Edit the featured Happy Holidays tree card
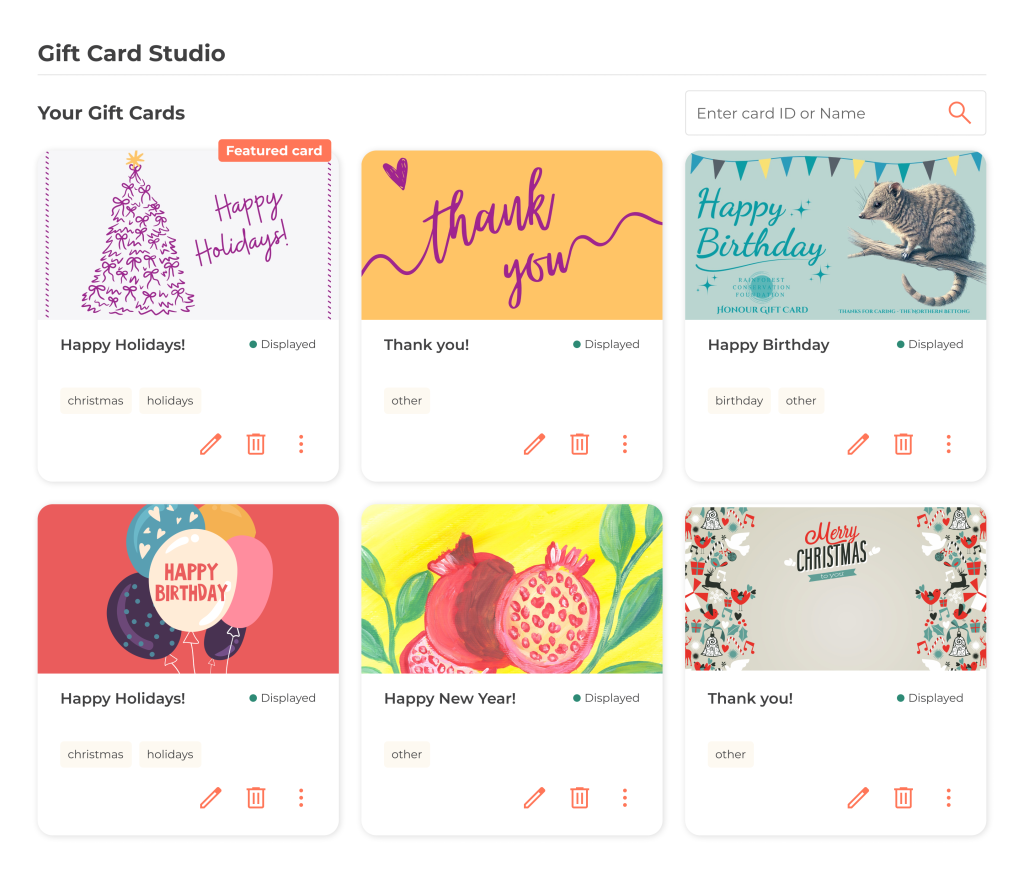This screenshot has width=1024, height=873. [x=210, y=444]
